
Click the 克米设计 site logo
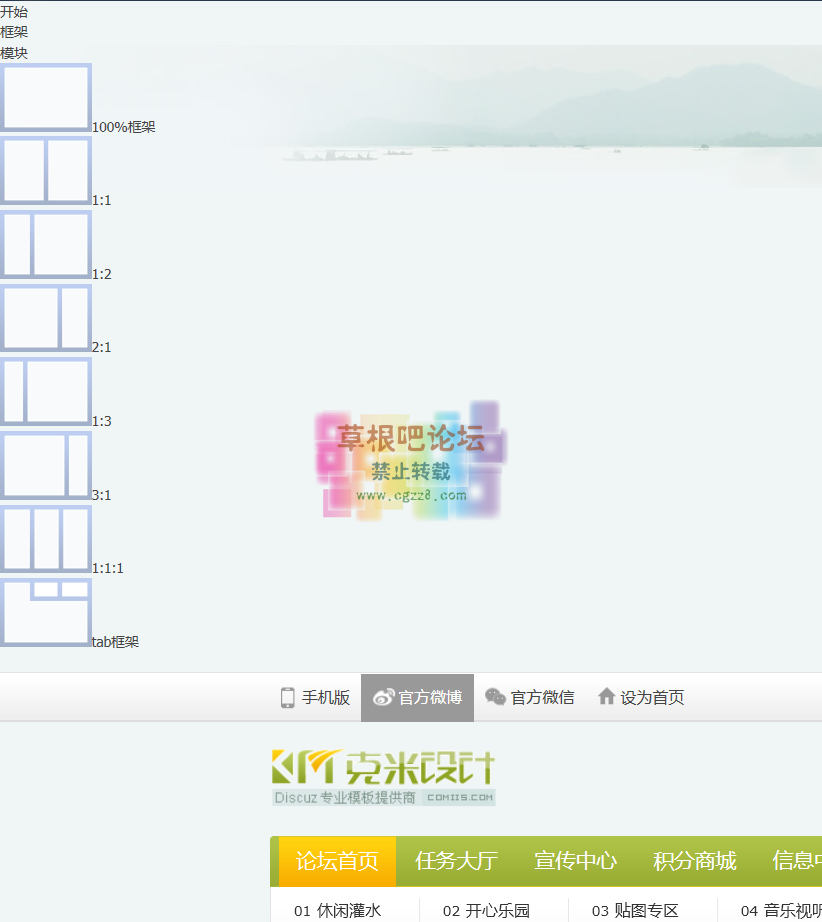click(x=384, y=776)
